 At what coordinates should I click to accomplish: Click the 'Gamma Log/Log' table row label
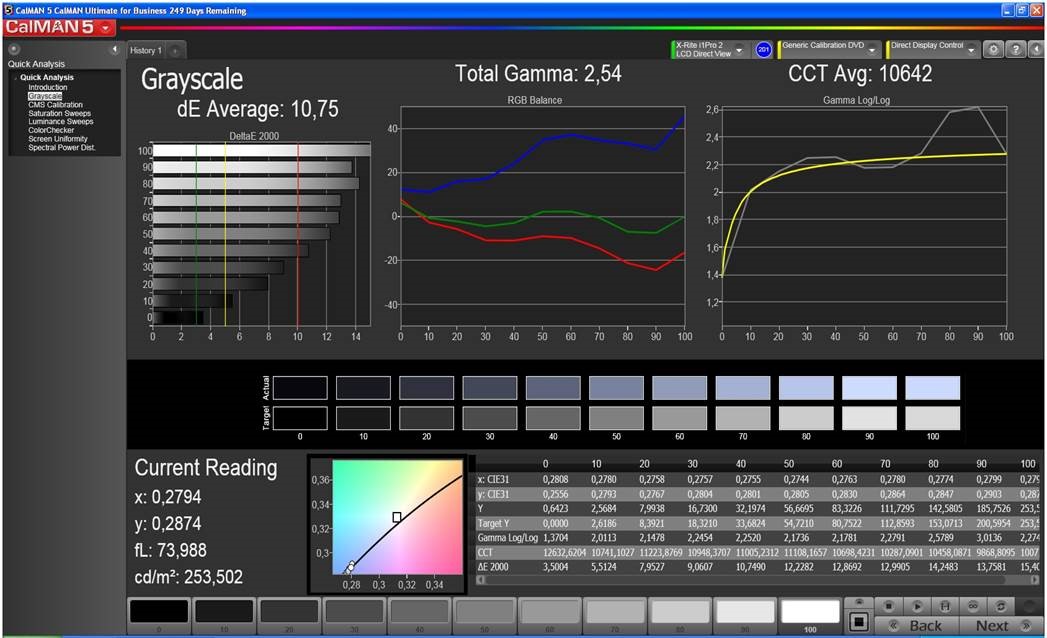507,538
